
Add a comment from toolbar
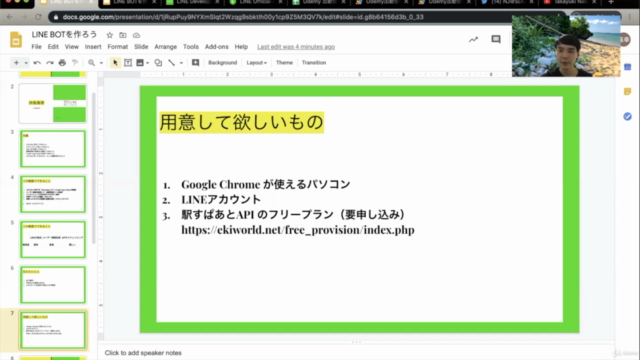pos(196,62)
